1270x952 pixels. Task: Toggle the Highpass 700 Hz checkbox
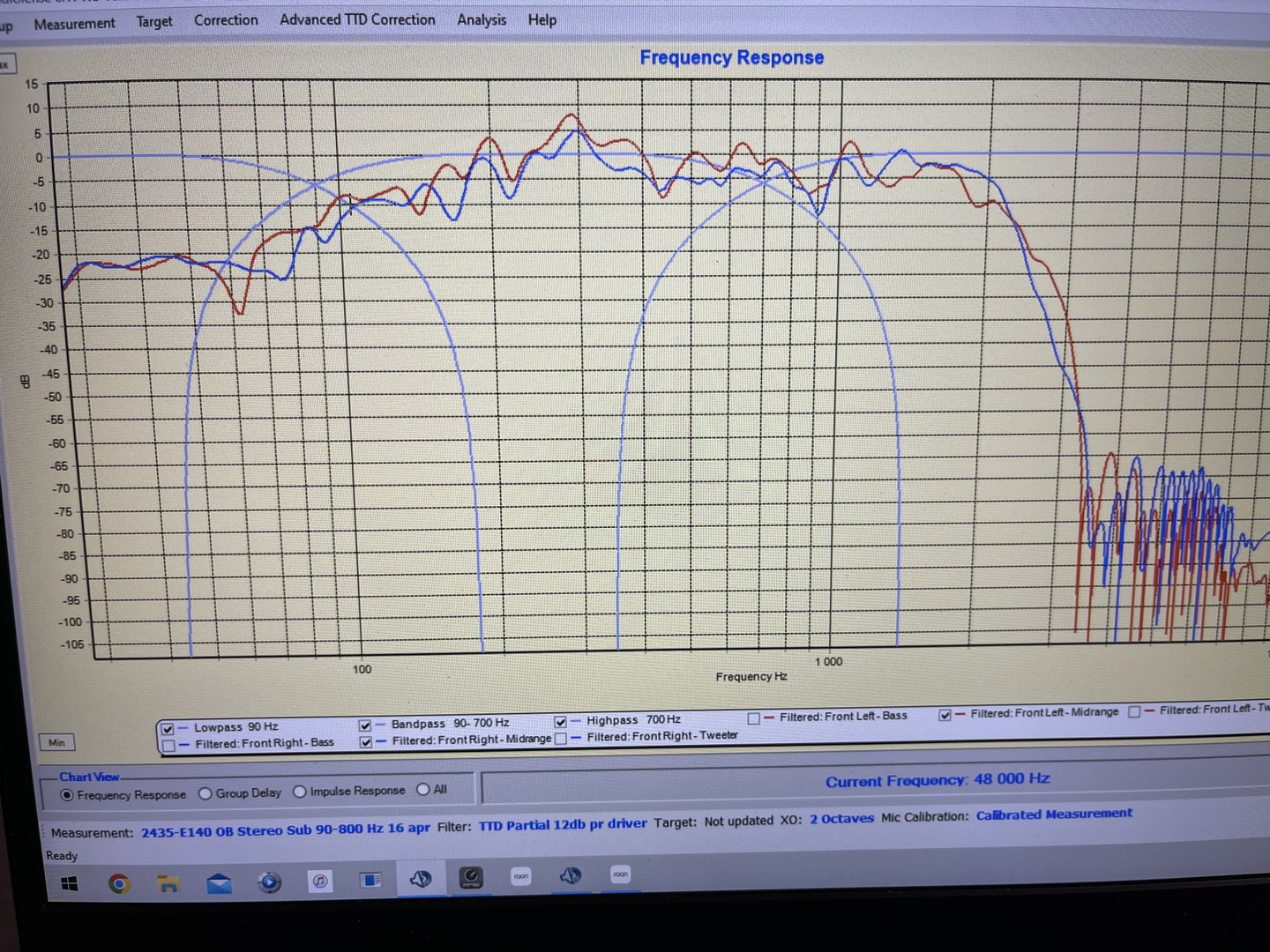click(x=560, y=722)
